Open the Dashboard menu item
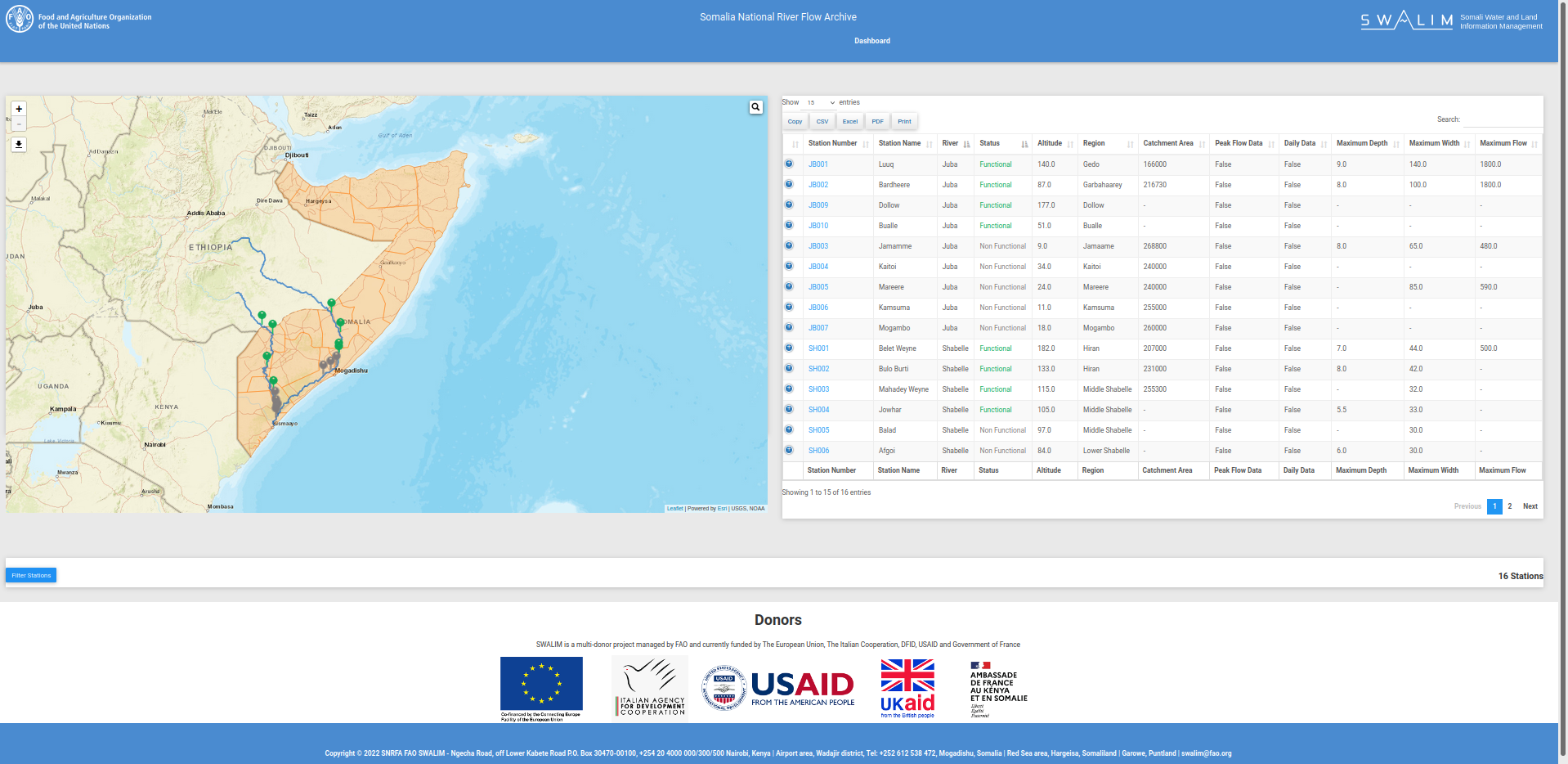 coord(872,40)
